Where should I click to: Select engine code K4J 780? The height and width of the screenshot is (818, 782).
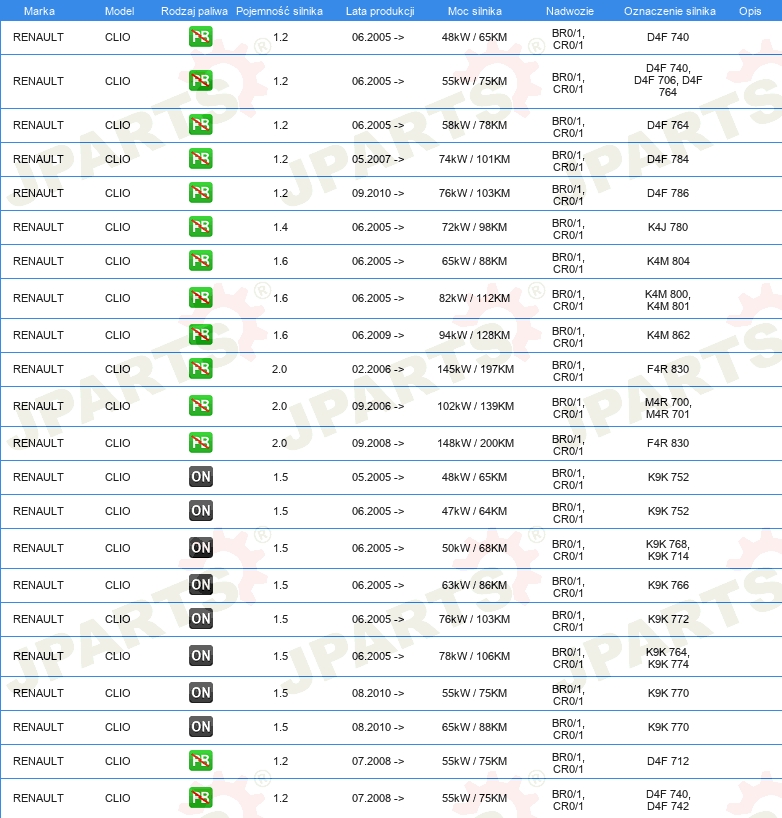click(x=668, y=227)
